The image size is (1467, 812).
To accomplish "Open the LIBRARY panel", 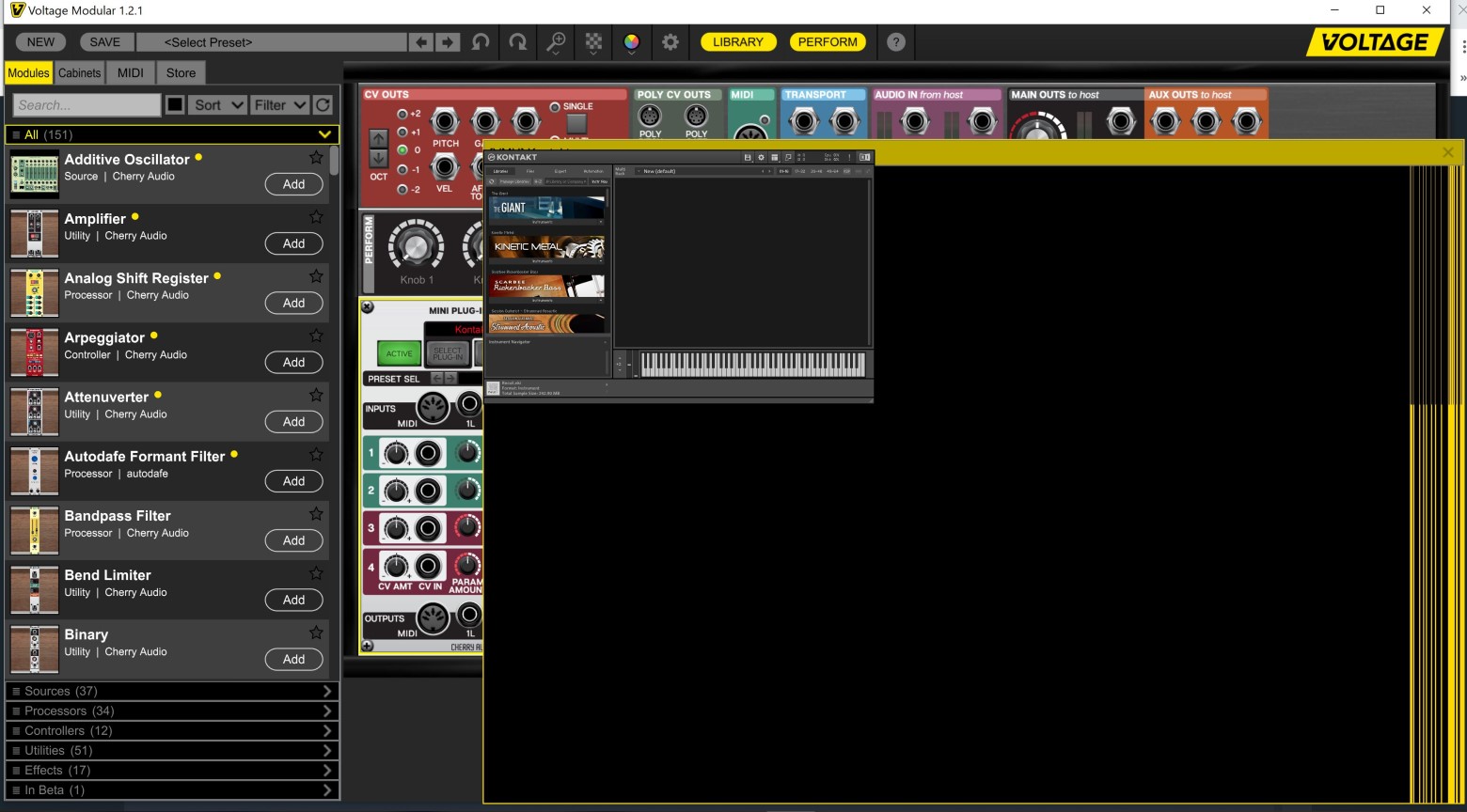I will tap(738, 42).
